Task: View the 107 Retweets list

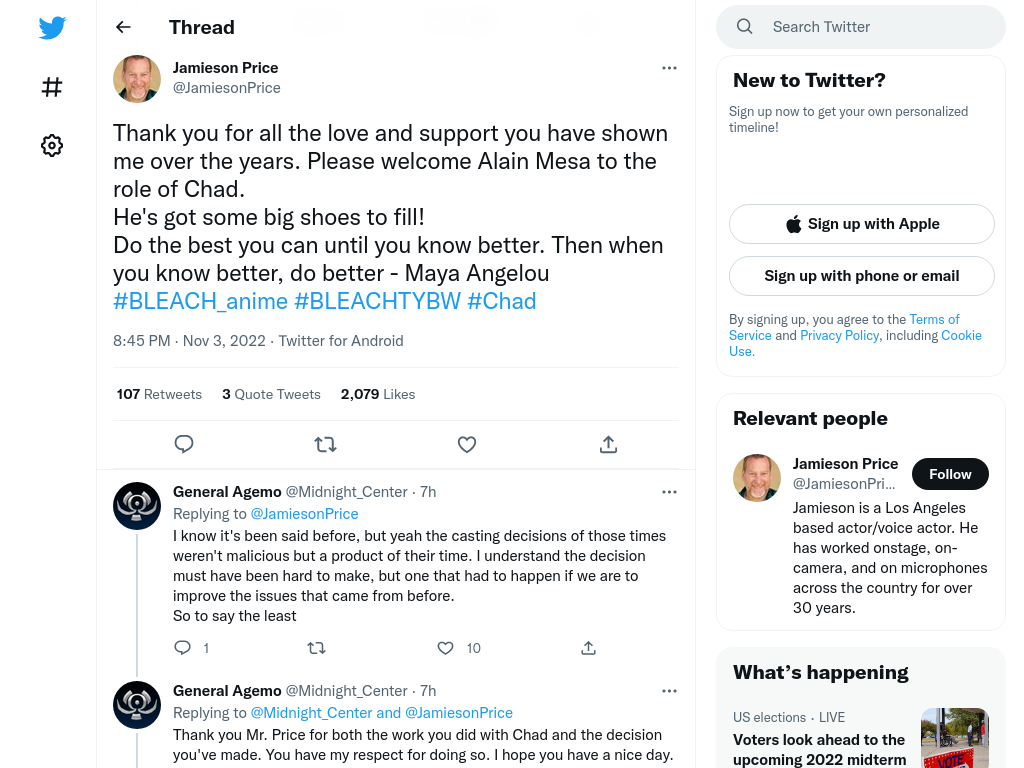Action: pos(159,394)
